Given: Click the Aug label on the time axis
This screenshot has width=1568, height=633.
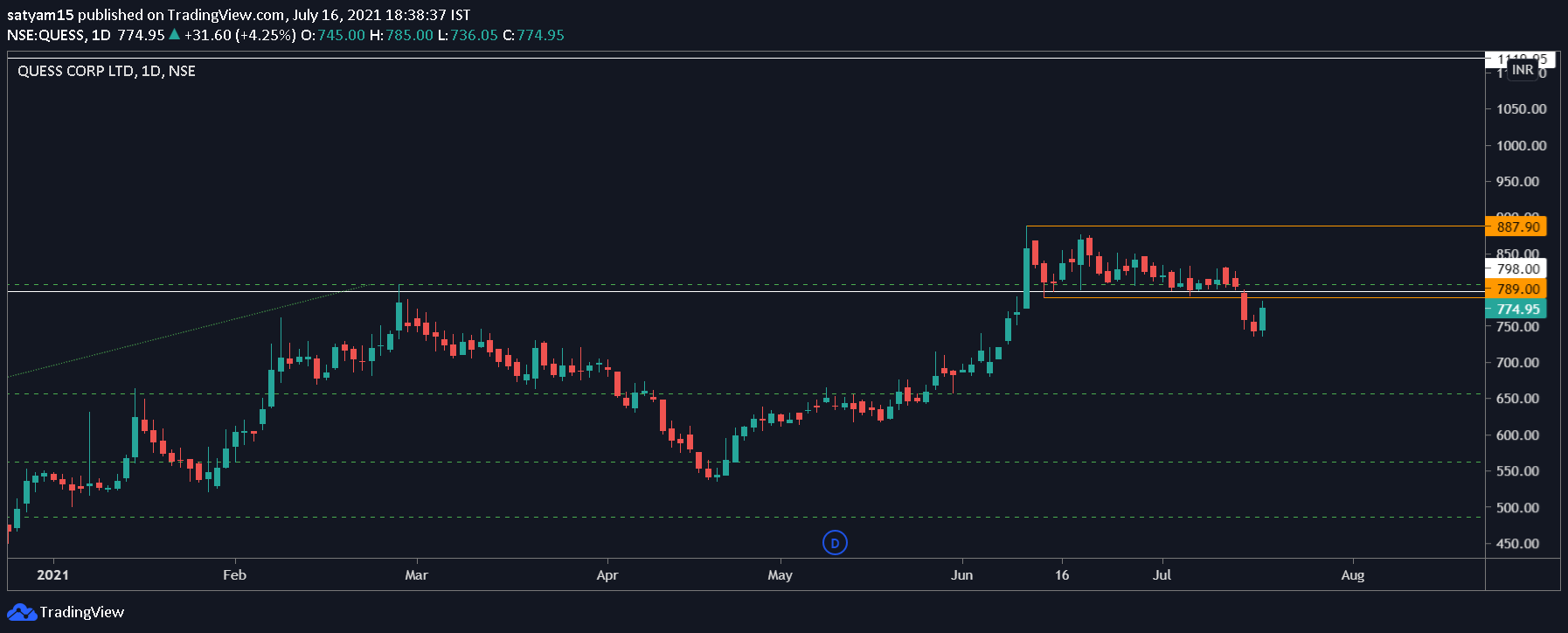Looking at the screenshot, I should click(1352, 574).
